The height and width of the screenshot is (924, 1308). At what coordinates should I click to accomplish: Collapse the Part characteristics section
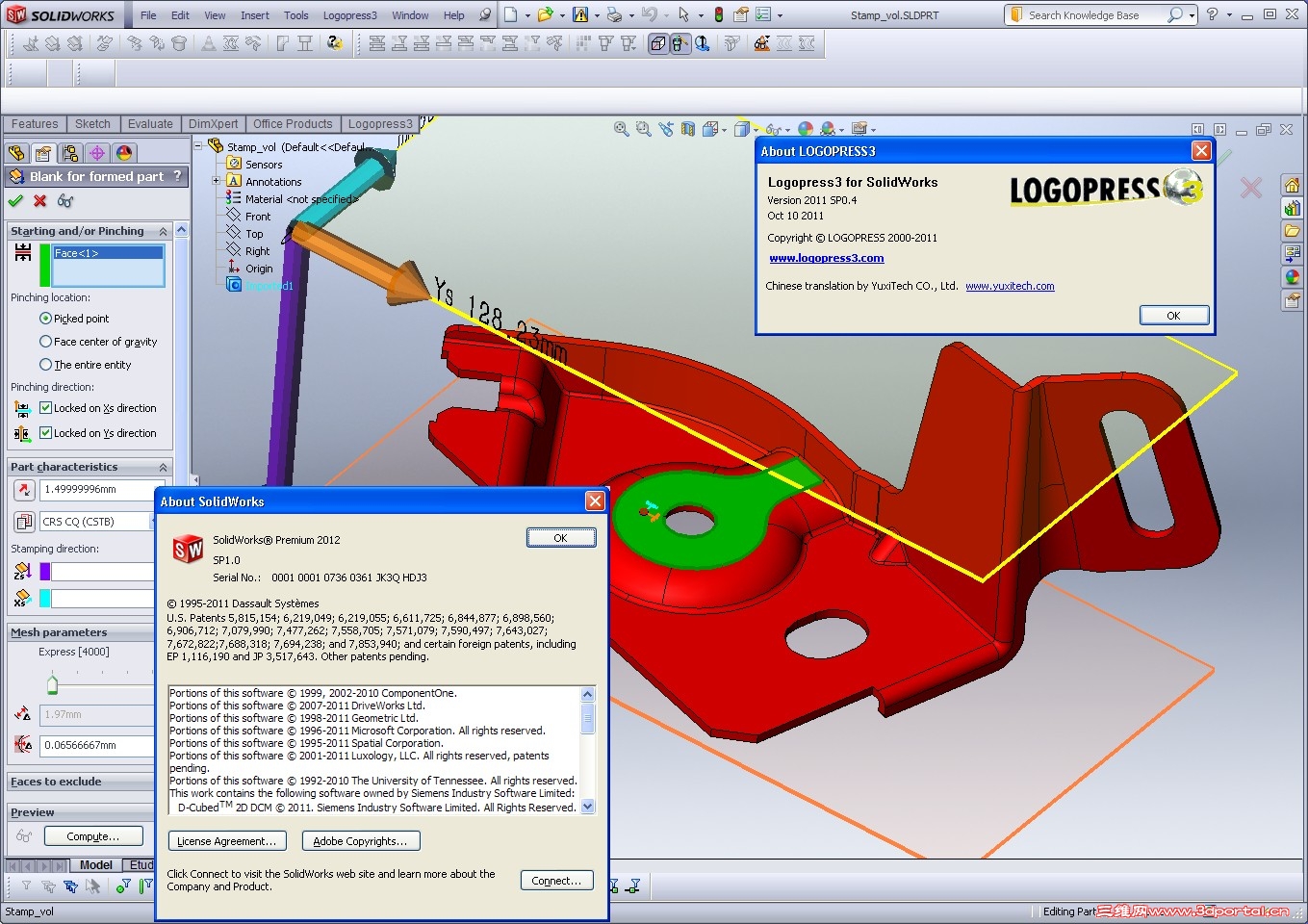coord(163,468)
